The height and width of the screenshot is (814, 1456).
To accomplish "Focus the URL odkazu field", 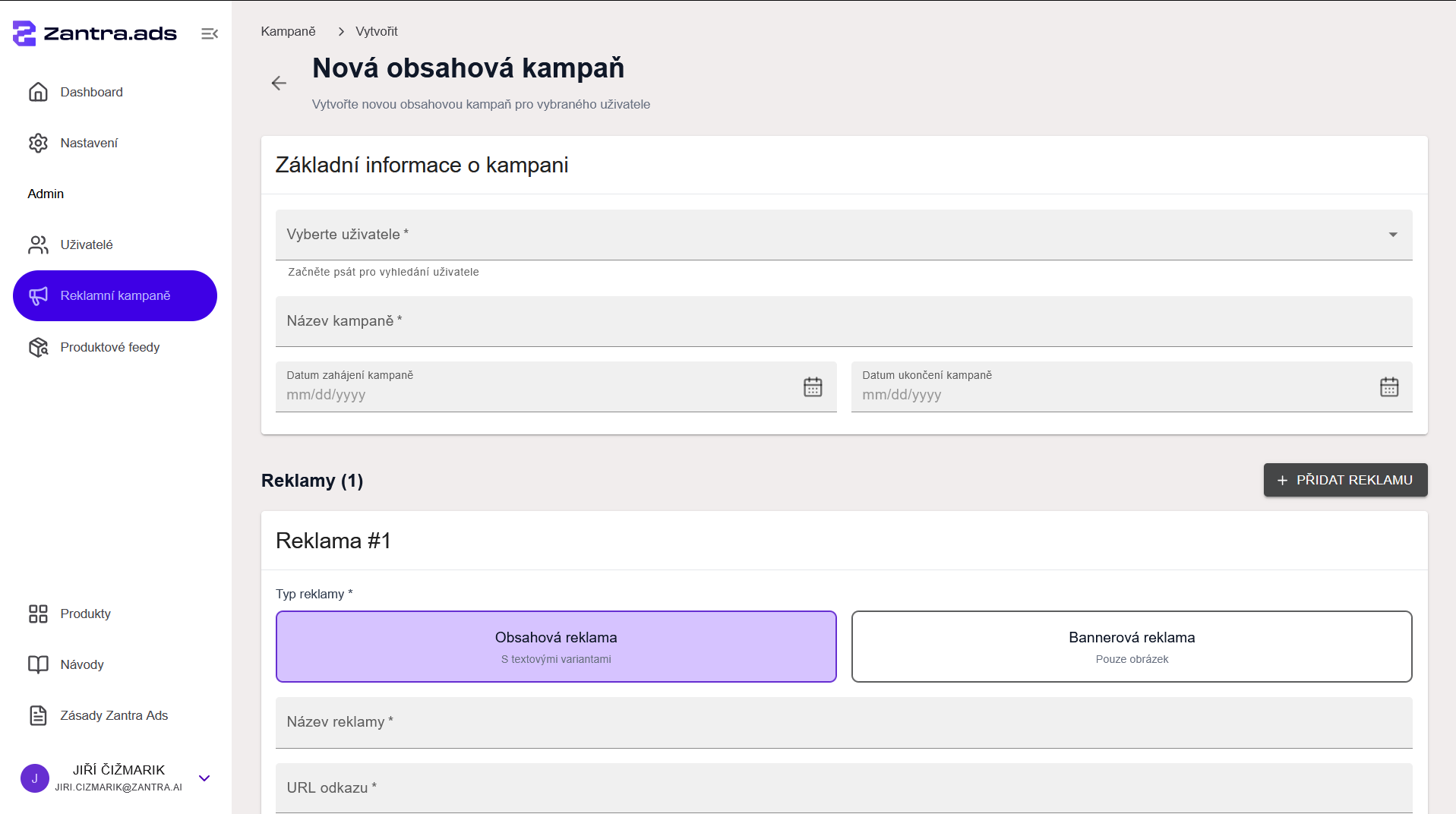I will coord(844,788).
